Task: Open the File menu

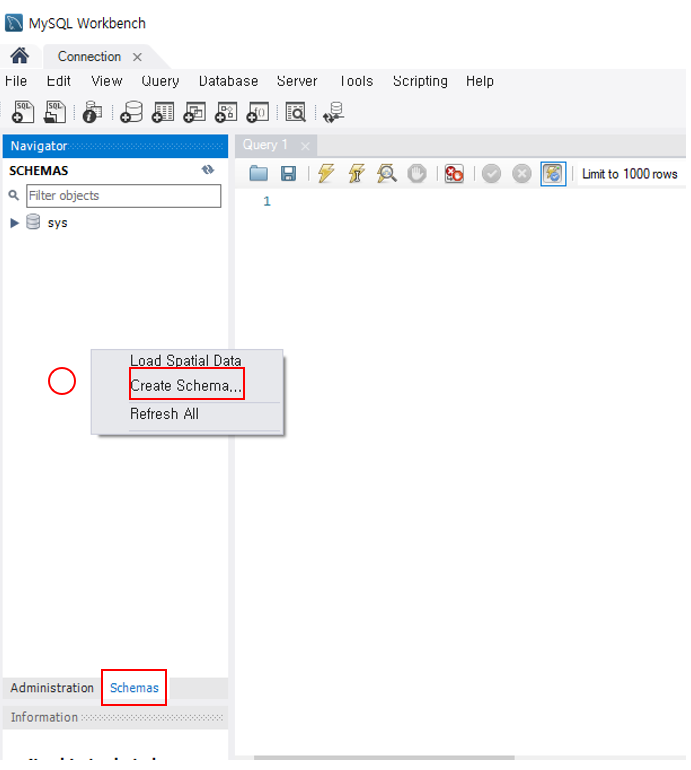Action: pos(16,81)
